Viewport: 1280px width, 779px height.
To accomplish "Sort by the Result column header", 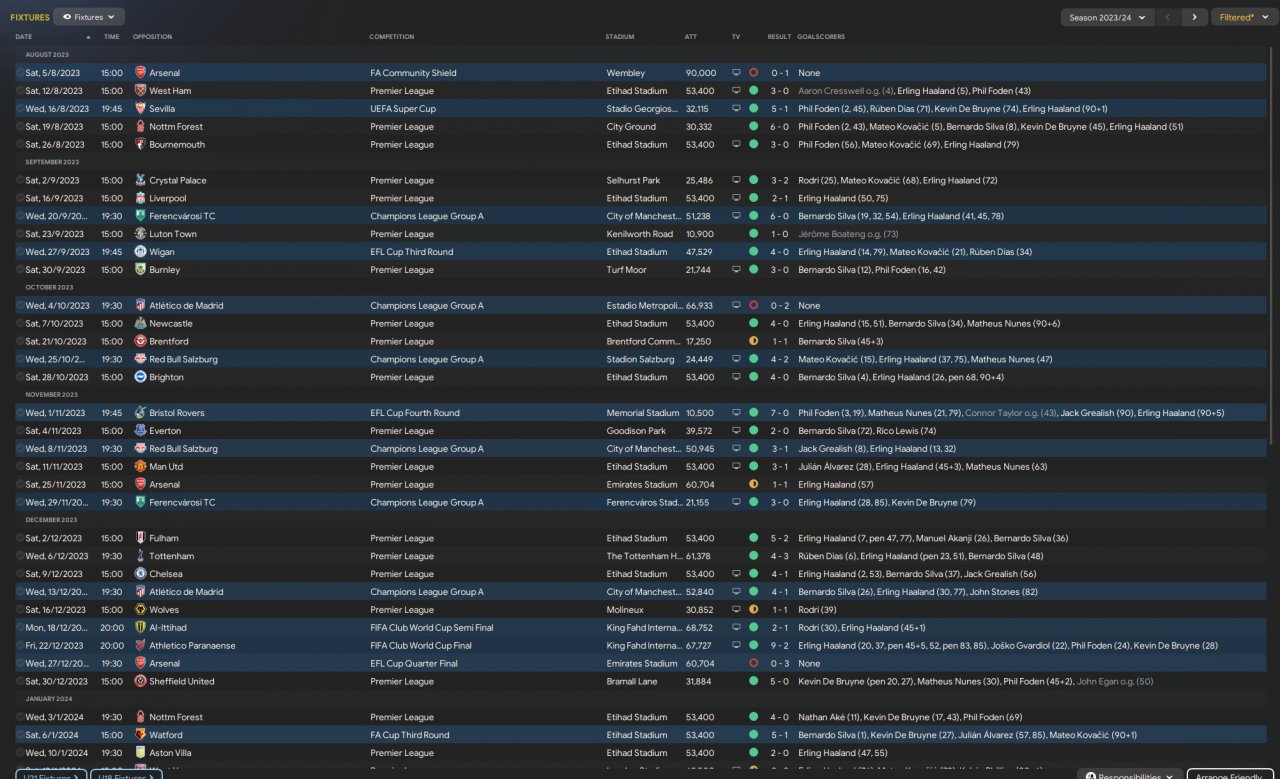I will (x=779, y=37).
